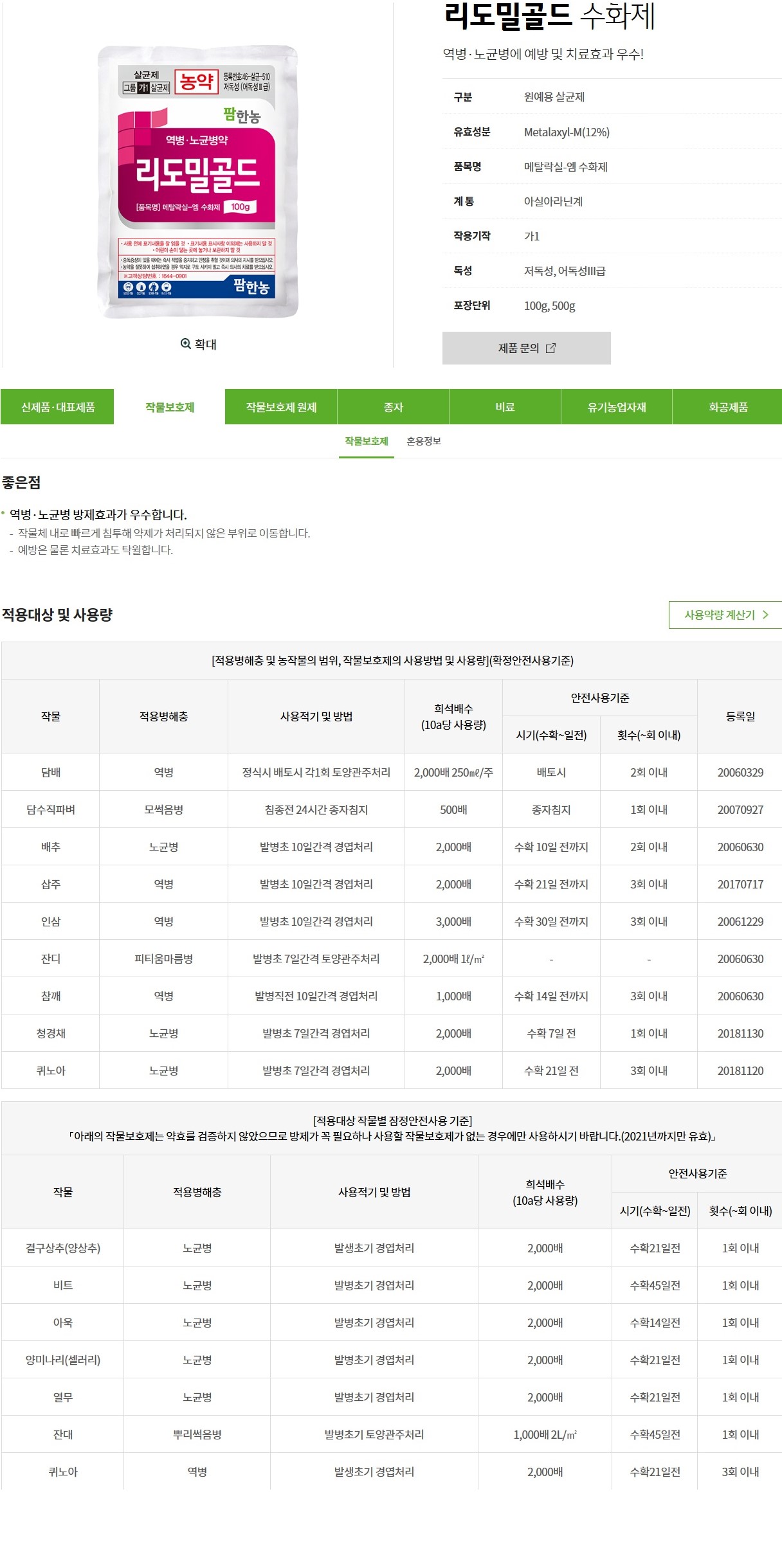Click the registration date 20070927
782x1568 pixels.
pyautogui.click(x=740, y=809)
